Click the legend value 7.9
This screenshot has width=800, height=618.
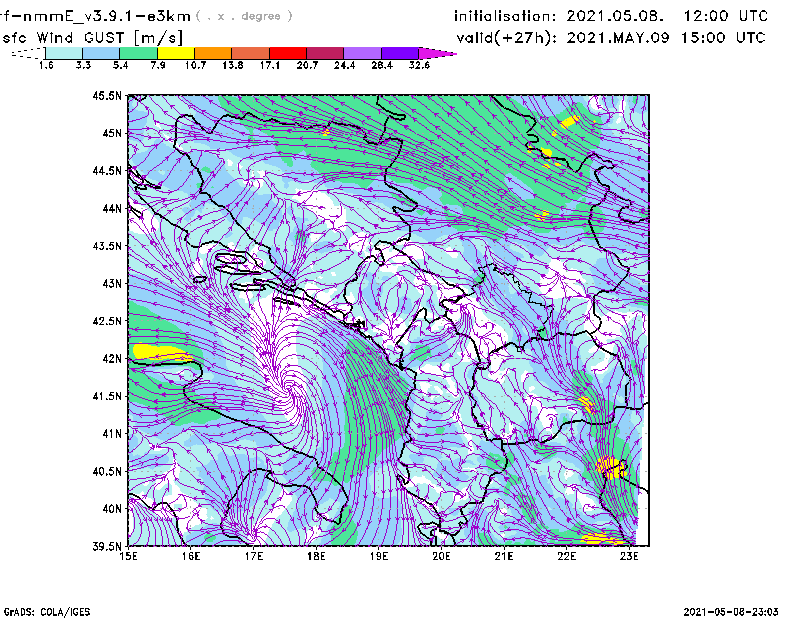tap(158, 65)
